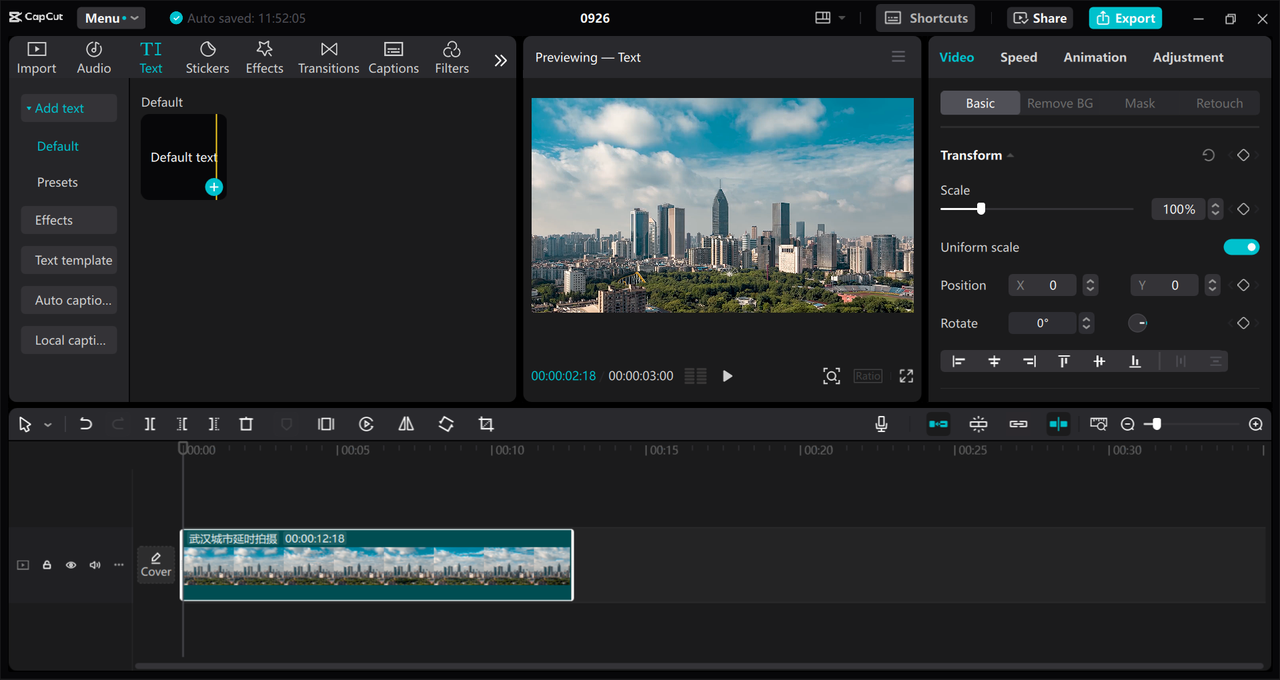This screenshot has width=1280, height=680.
Task: Align clip to left edge
Action: tap(958, 361)
